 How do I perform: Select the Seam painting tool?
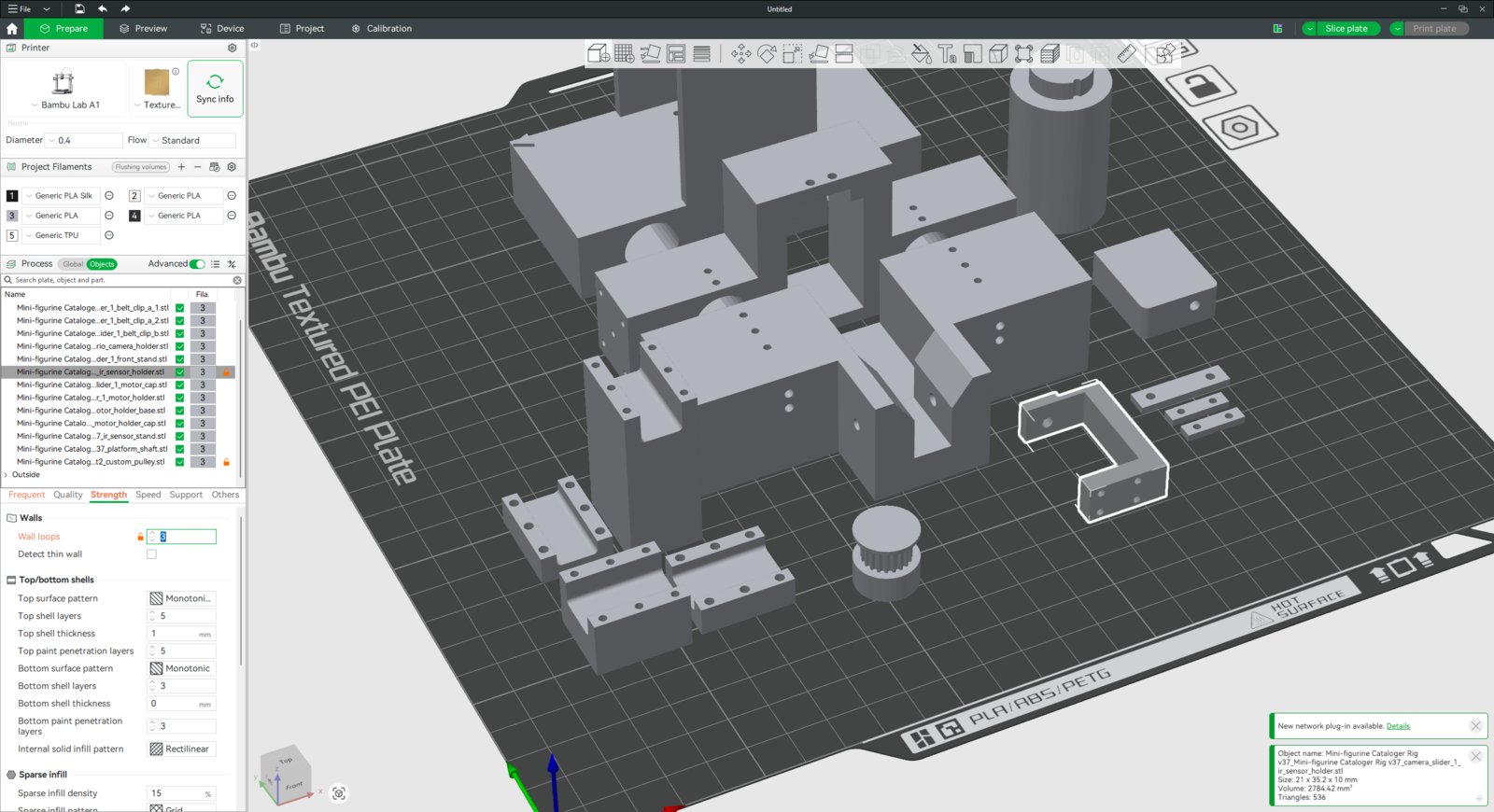coord(998,53)
